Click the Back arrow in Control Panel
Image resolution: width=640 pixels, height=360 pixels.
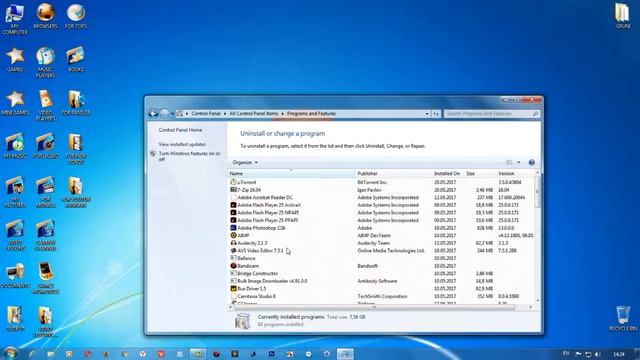(x=153, y=114)
